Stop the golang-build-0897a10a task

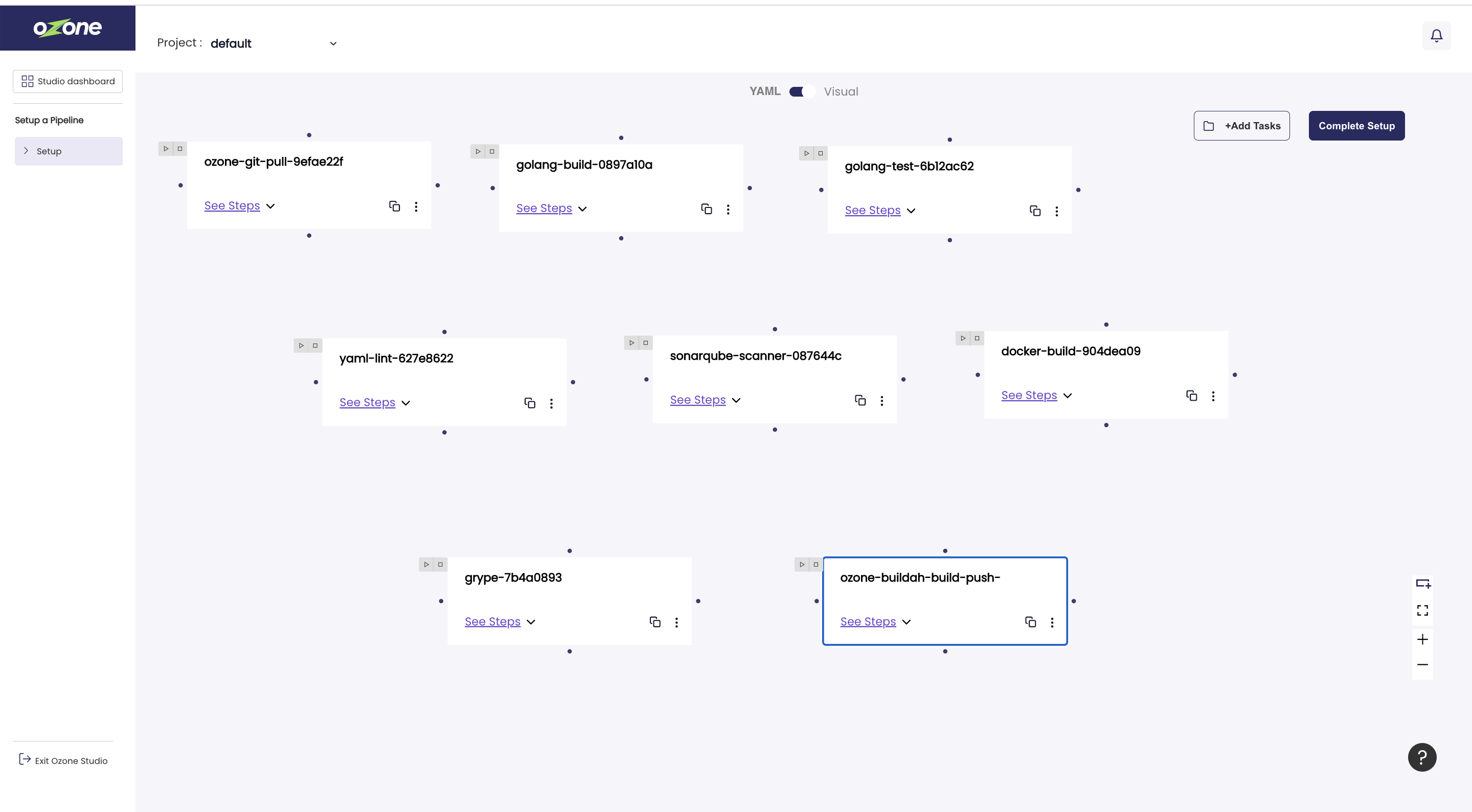[x=492, y=151]
